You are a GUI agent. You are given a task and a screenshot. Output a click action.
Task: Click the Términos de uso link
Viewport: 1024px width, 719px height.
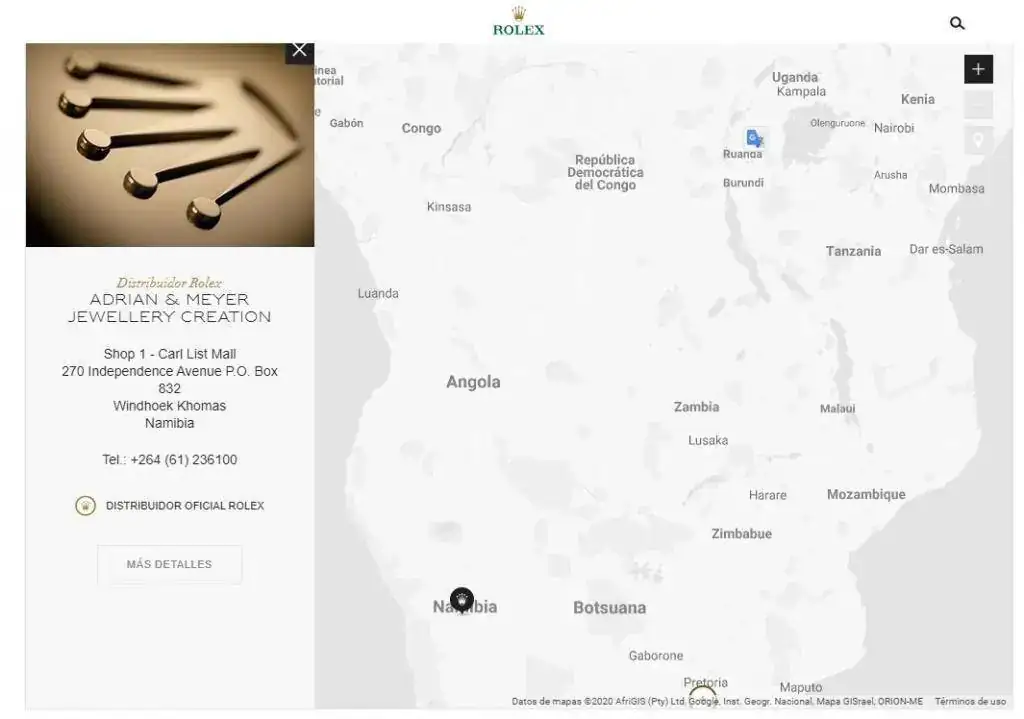970,701
